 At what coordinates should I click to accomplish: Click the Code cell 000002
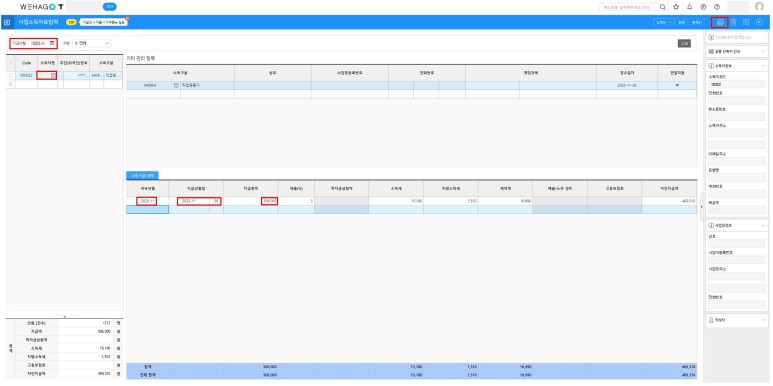(x=26, y=75)
